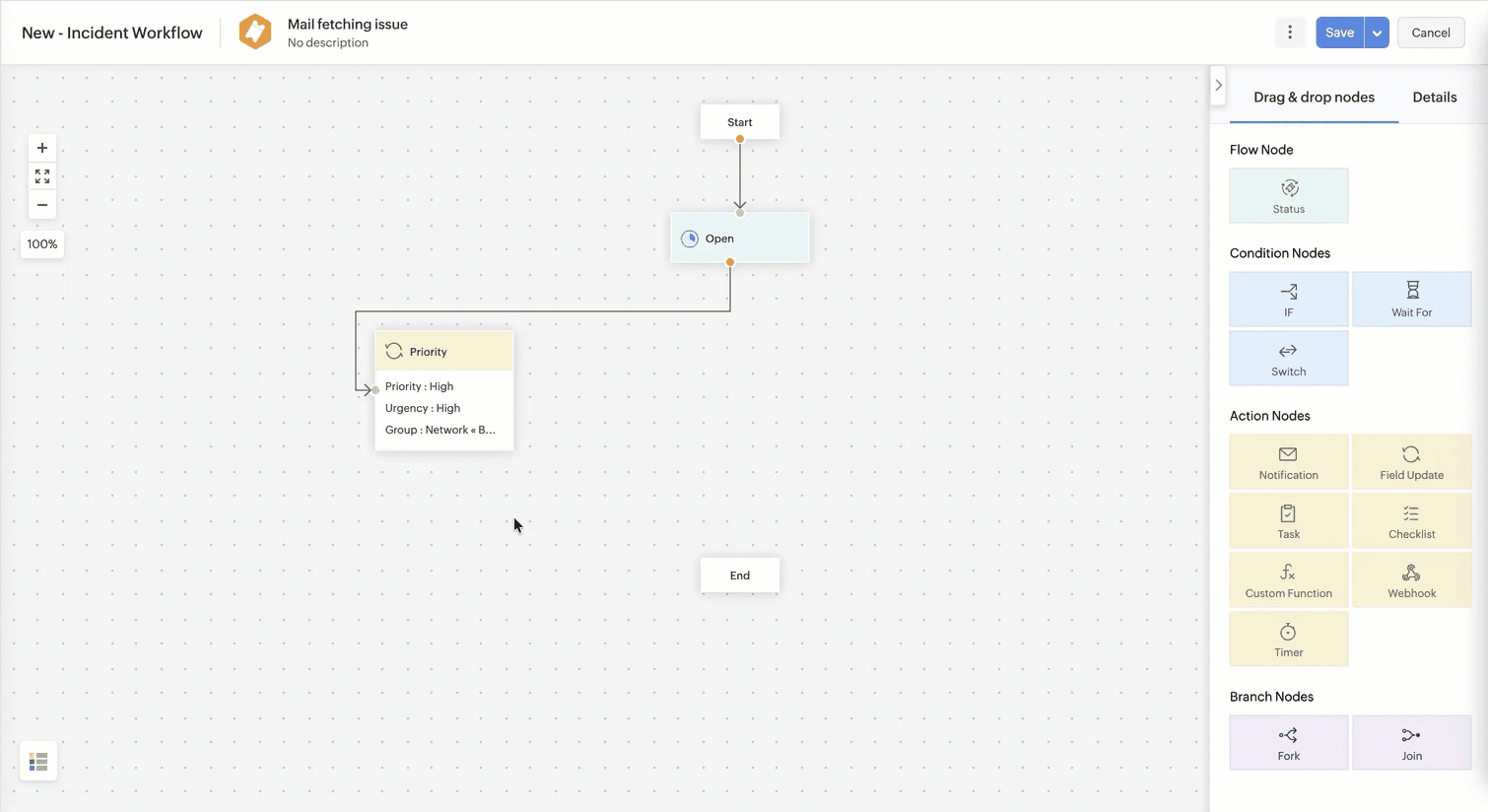The image size is (1488, 812).
Task: Select the Join branch node
Action: point(1411,742)
